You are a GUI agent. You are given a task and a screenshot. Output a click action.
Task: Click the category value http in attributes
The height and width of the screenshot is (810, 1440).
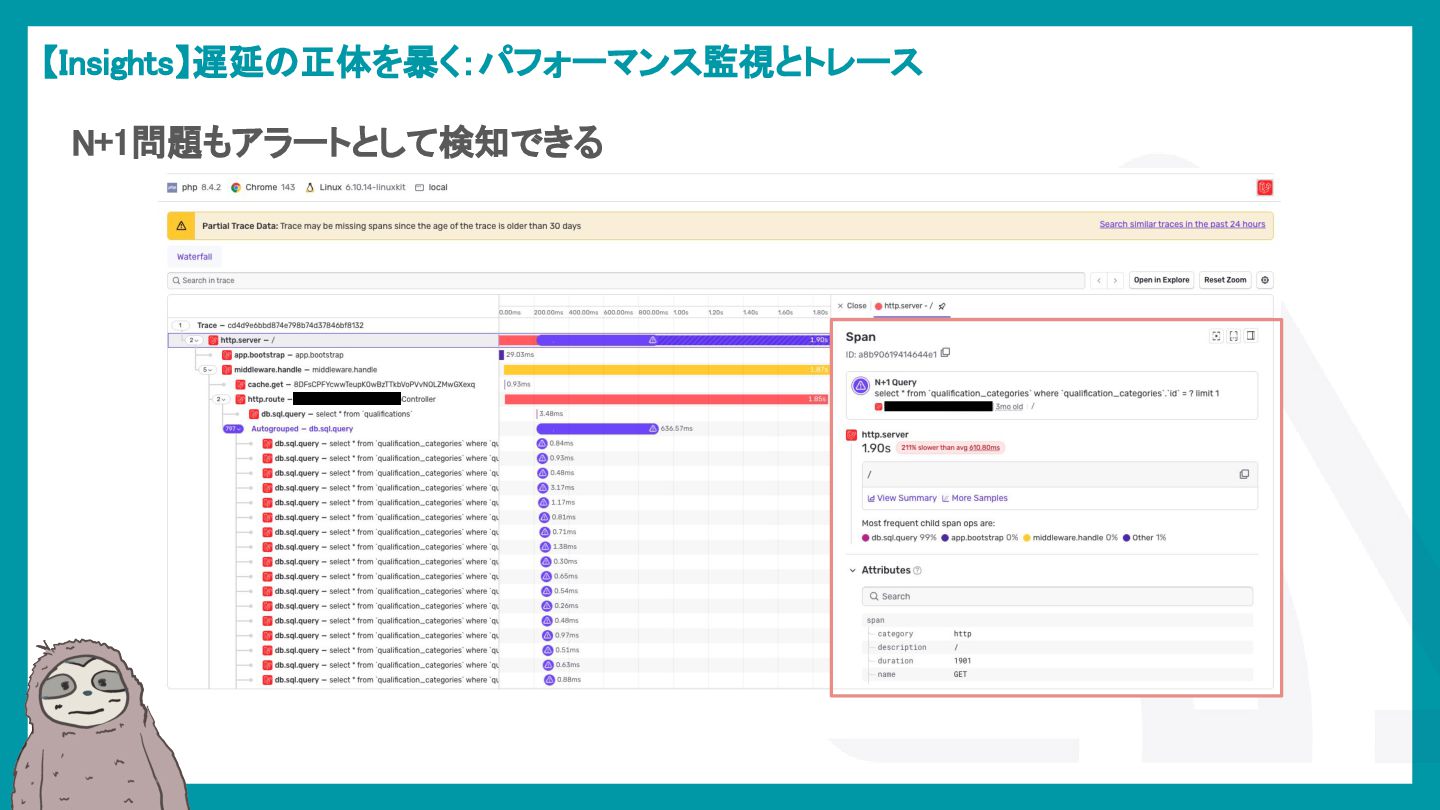962,634
